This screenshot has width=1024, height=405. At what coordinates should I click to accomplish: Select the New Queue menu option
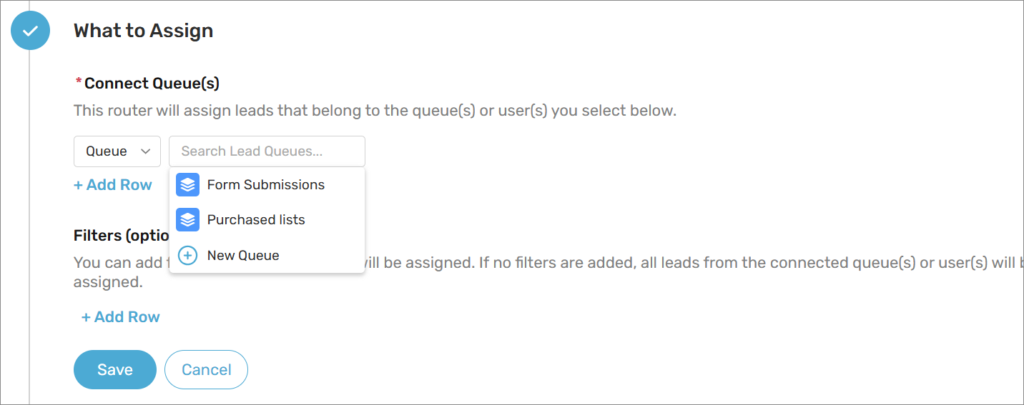pyautogui.click(x=243, y=256)
